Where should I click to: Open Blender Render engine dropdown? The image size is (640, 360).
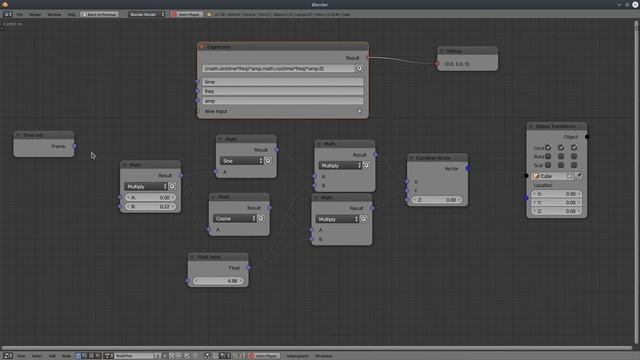pos(147,14)
